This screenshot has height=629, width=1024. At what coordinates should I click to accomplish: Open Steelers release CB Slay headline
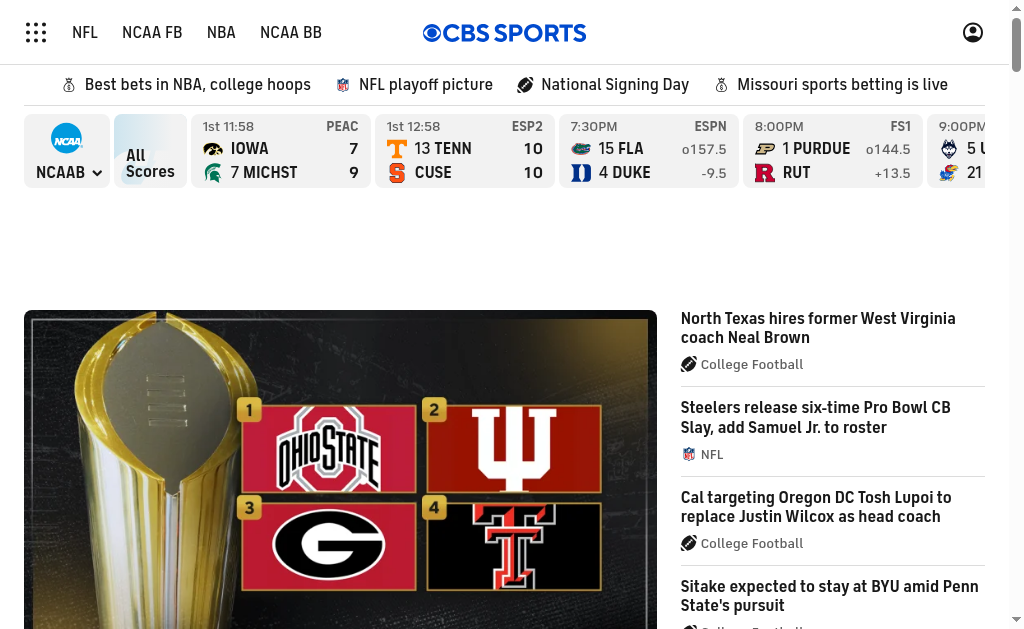coord(815,417)
